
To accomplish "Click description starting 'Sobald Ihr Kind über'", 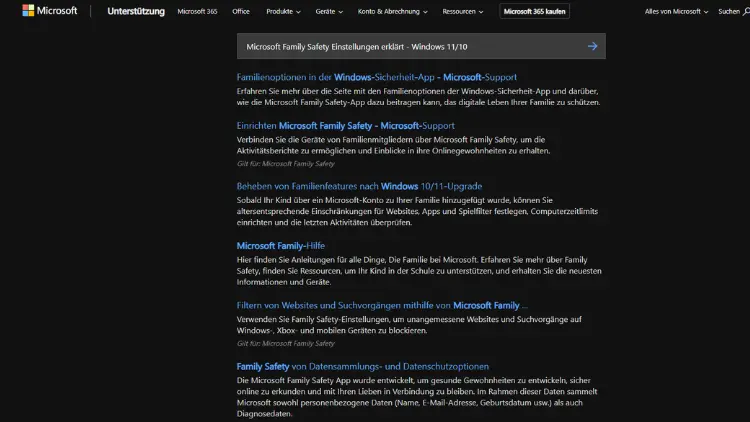I will tap(417, 211).
